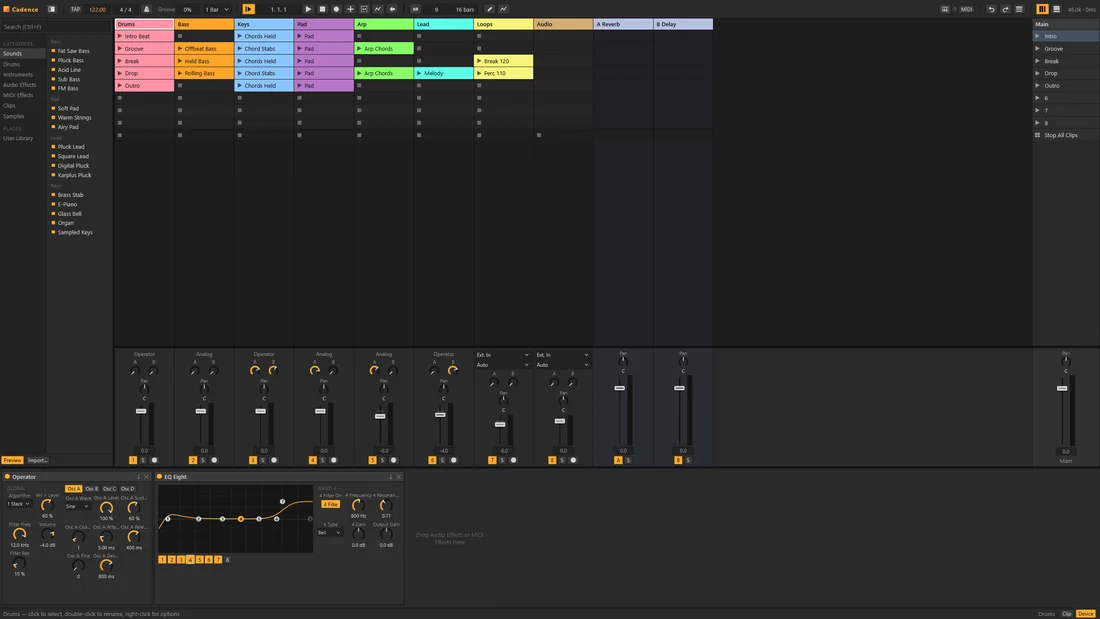The width and height of the screenshot is (1100, 619).
Task: Open Loops track Auto monitor dropdown
Action: pos(502,365)
